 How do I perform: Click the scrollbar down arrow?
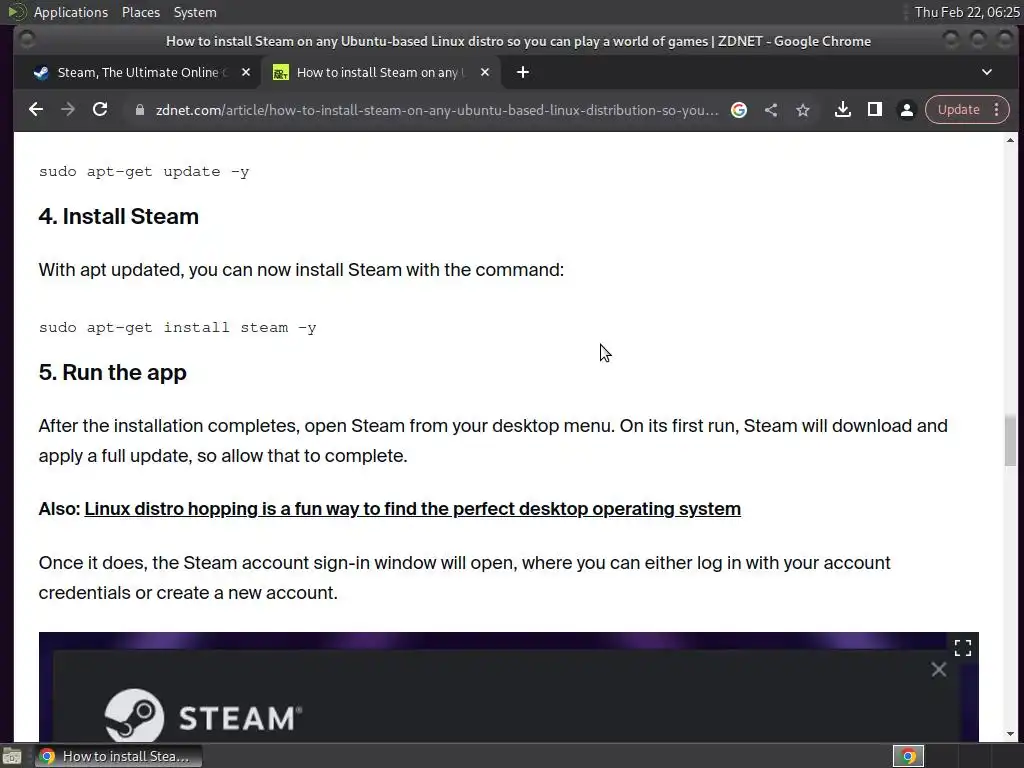(x=1010, y=734)
